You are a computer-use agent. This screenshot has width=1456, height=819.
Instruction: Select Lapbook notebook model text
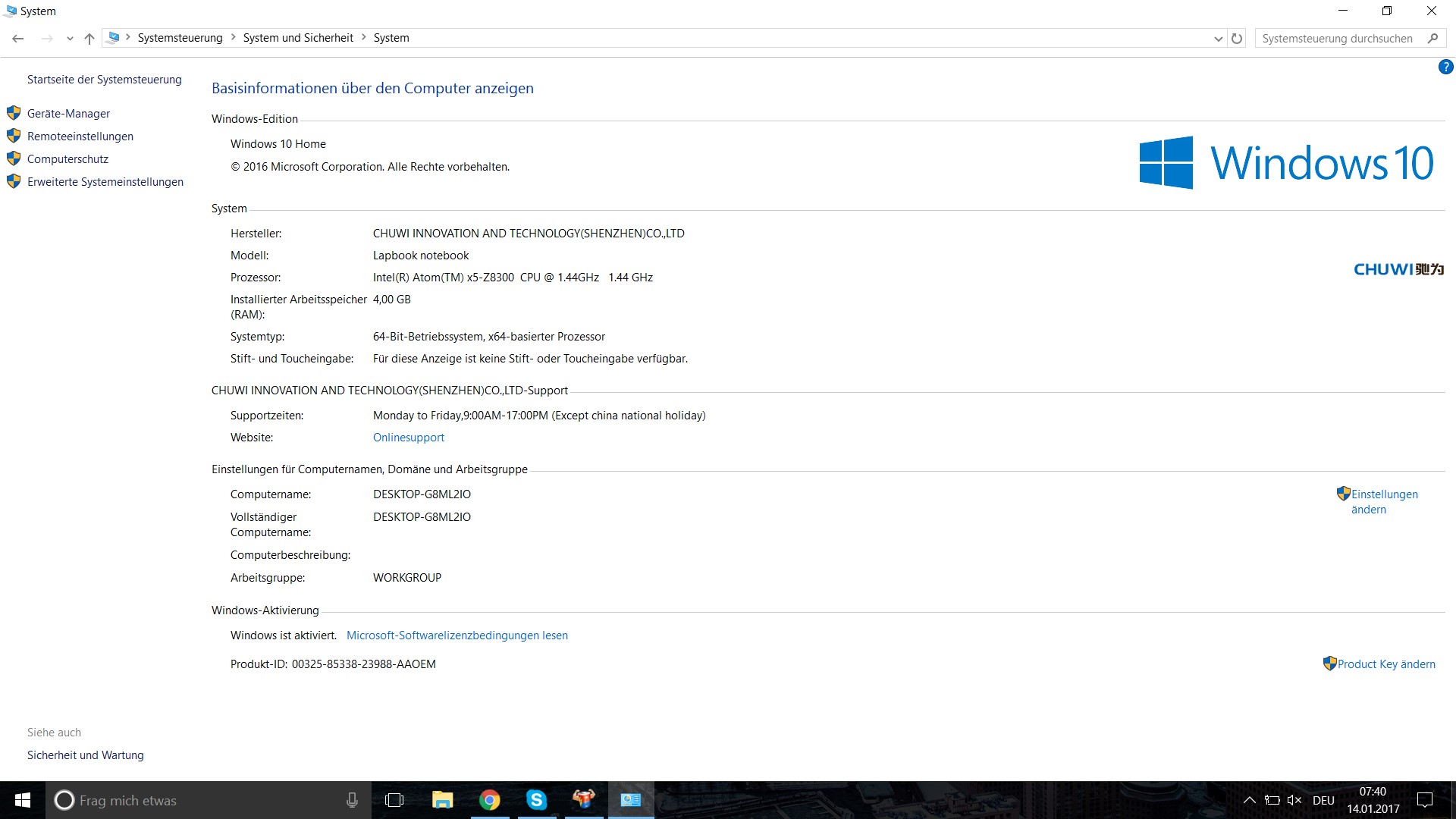point(421,256)
